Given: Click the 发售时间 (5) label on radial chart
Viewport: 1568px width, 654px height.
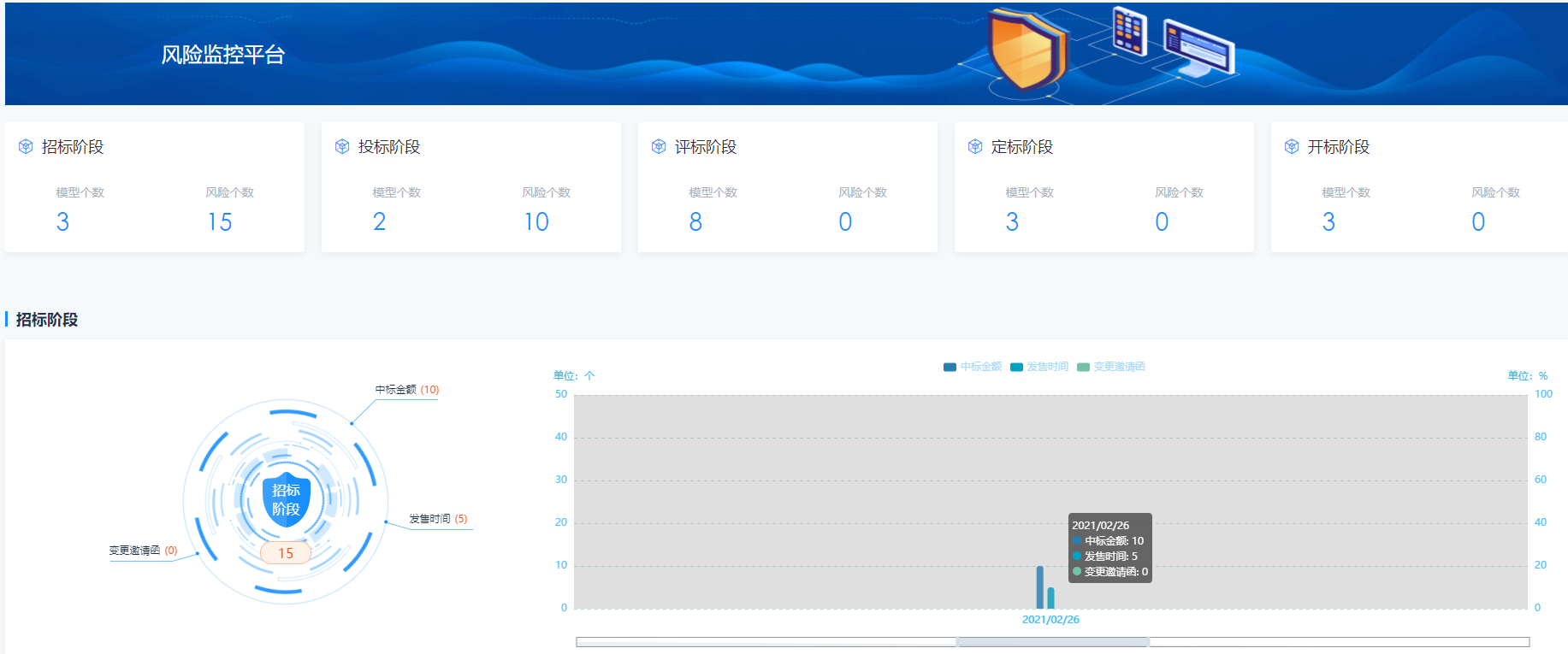Looking at the screenshot, I should pyautogui.click(x=437, y=519).
